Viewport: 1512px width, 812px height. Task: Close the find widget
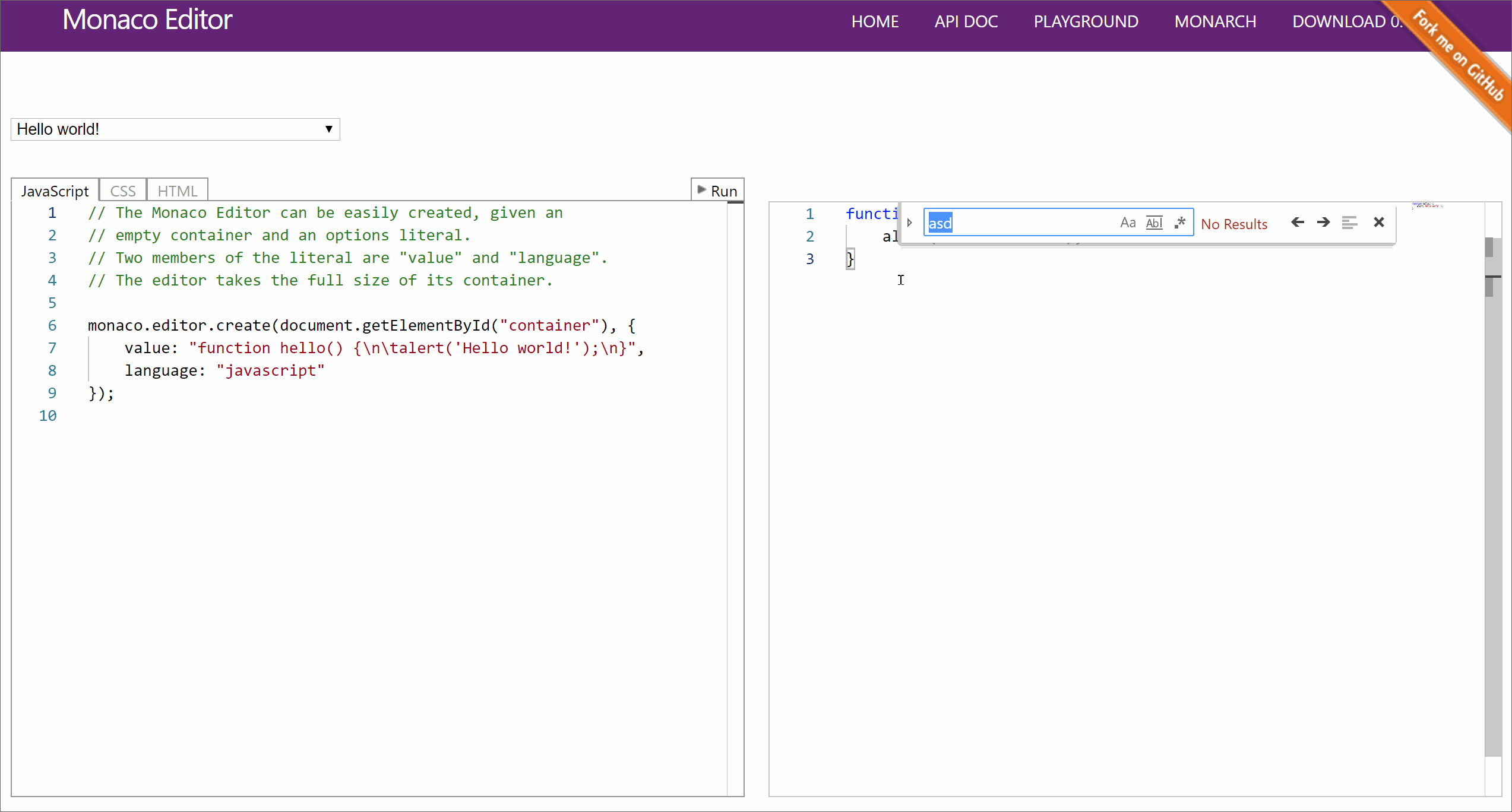(x=1379, y=223)
